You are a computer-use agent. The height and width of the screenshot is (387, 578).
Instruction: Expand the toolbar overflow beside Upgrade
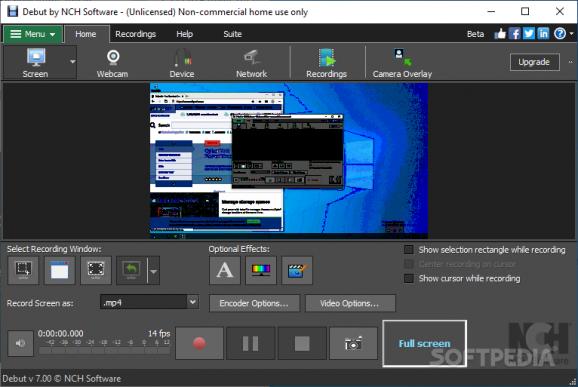click(x=571, y=62)
